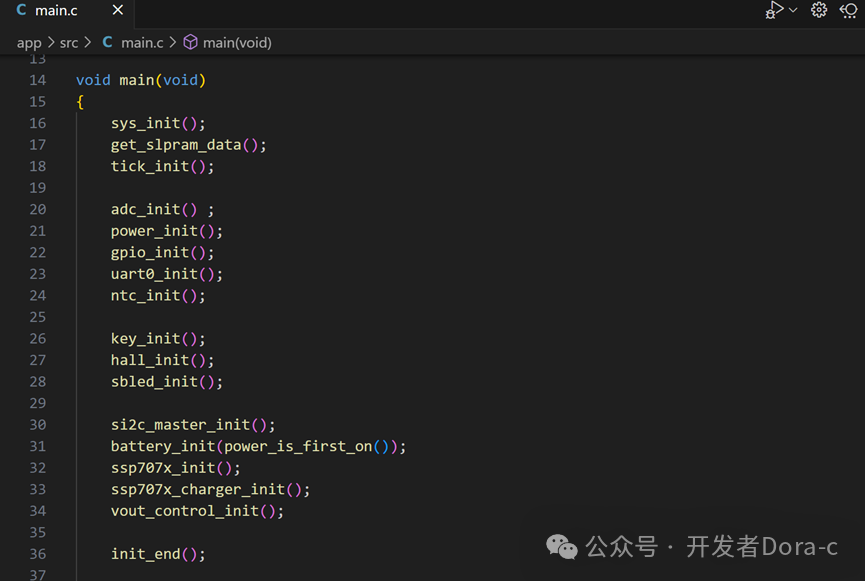Expand the main(void) symbol breadcrumb
This screenshot has width=865, height=581.
237,42
